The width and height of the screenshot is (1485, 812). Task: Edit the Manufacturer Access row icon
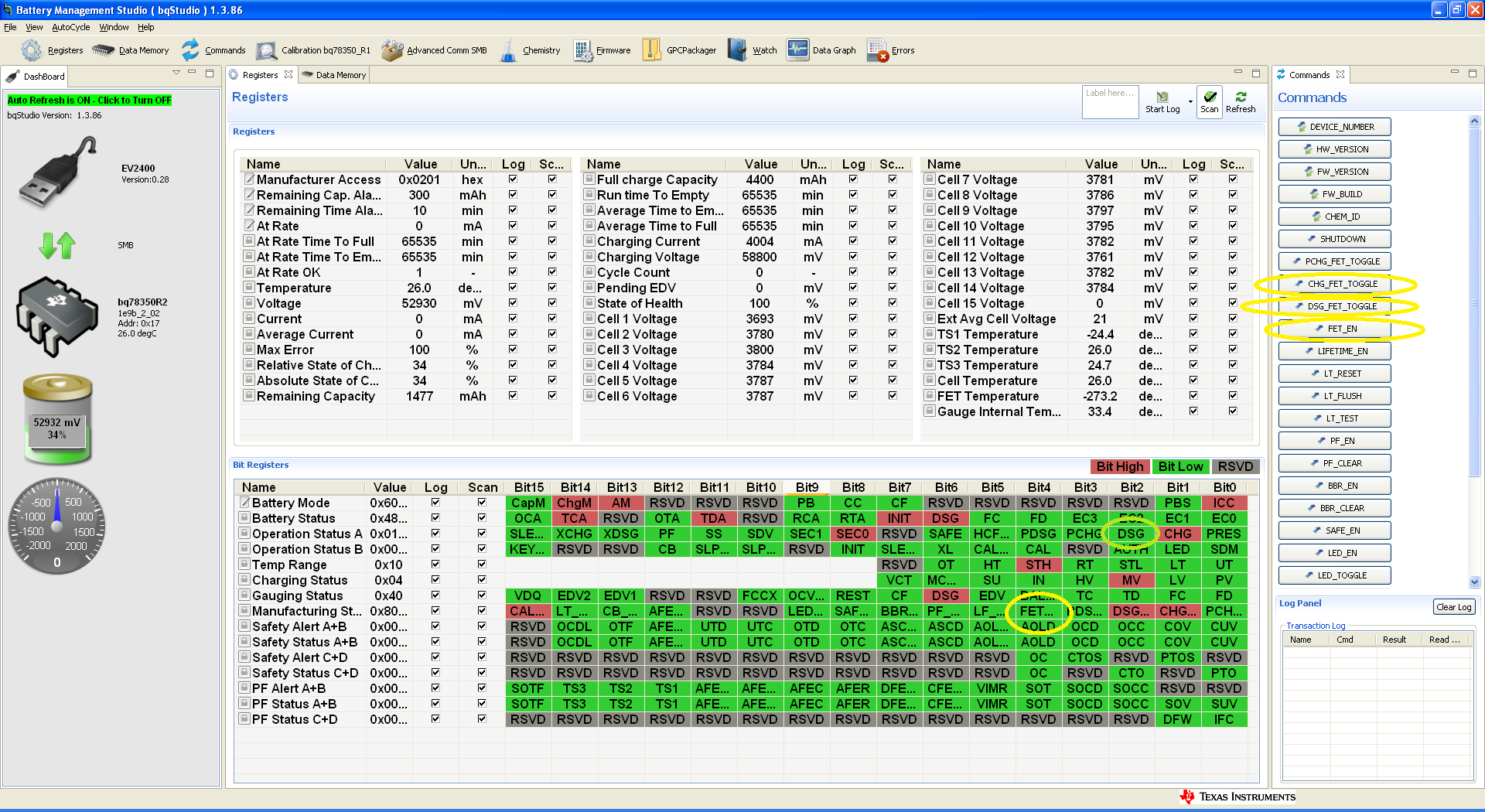tap(250, 179)
